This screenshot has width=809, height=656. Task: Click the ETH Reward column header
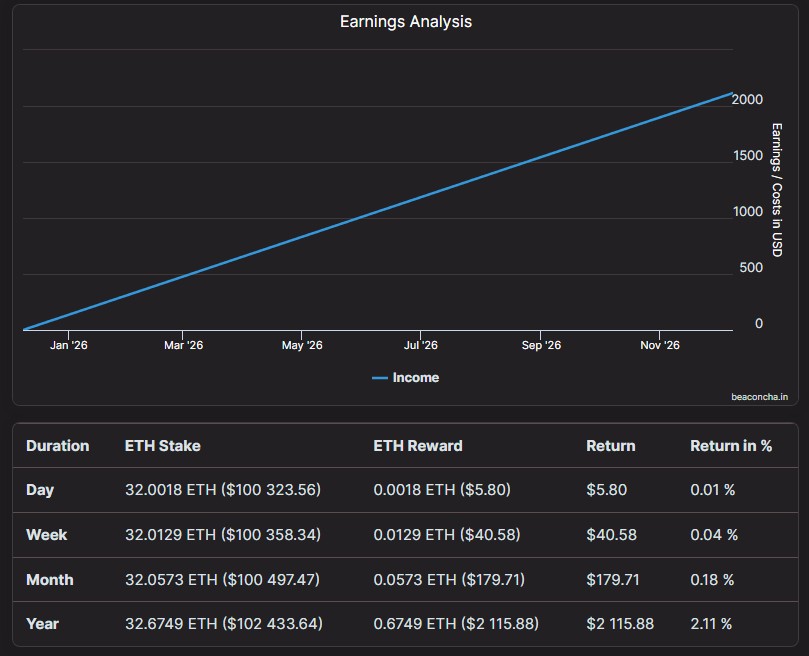[417, 446]
